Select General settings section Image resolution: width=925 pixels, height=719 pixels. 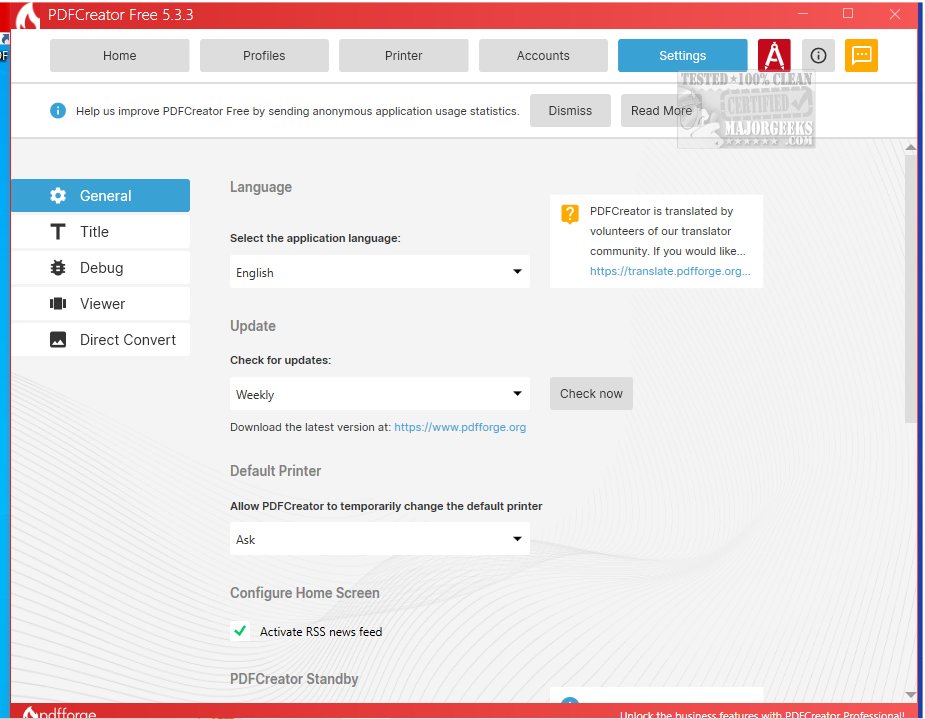(x=101, y=195)
